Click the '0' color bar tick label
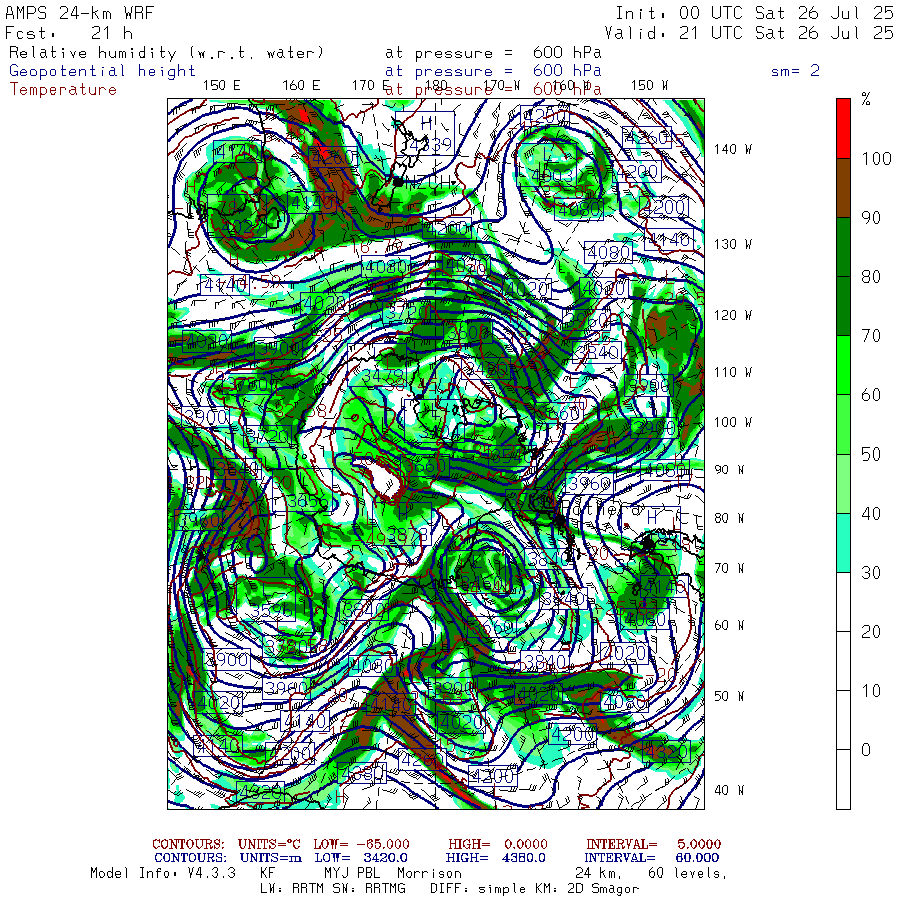 click(866, 750)
